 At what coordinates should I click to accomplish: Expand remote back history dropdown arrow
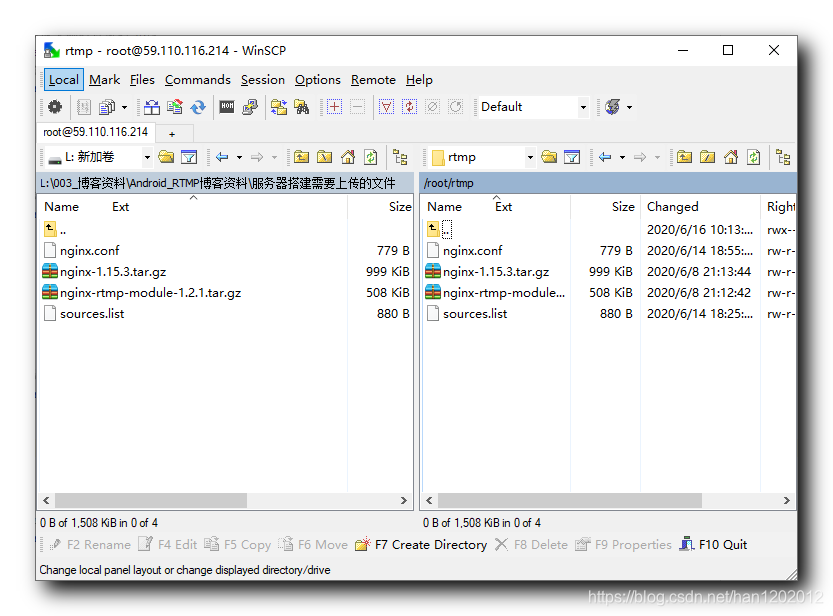pyautogui.click(x=622, y=157)
